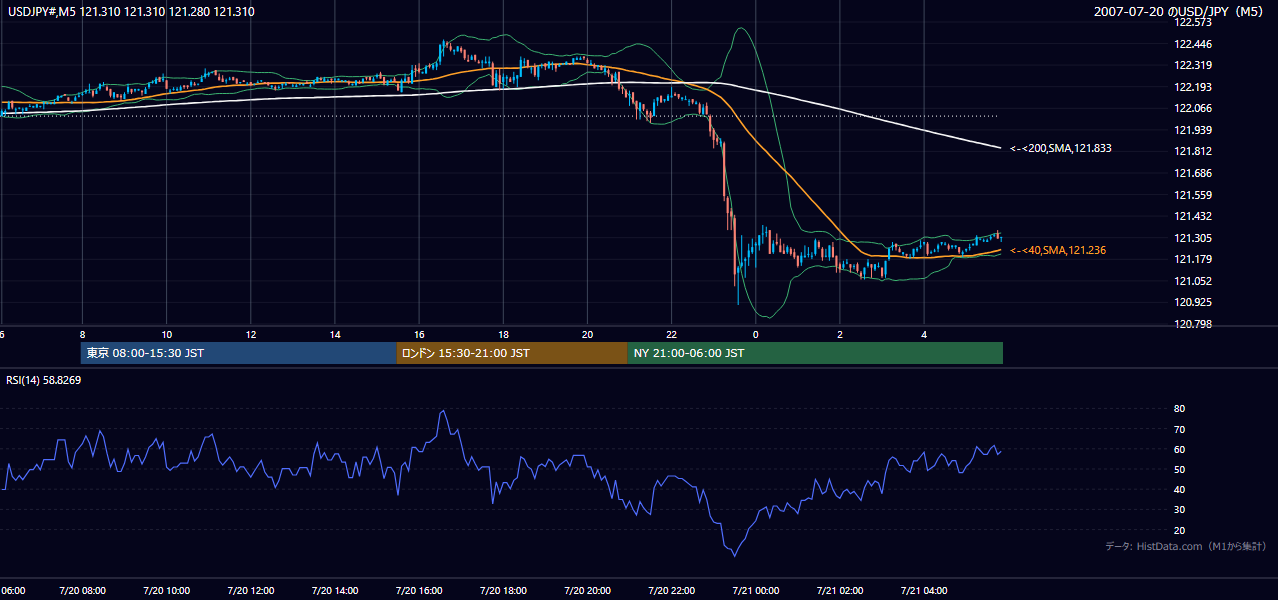The image size is (1278, 600).
Task: Click hour label 14 under the price chart
Action: (x=335, y=334)
